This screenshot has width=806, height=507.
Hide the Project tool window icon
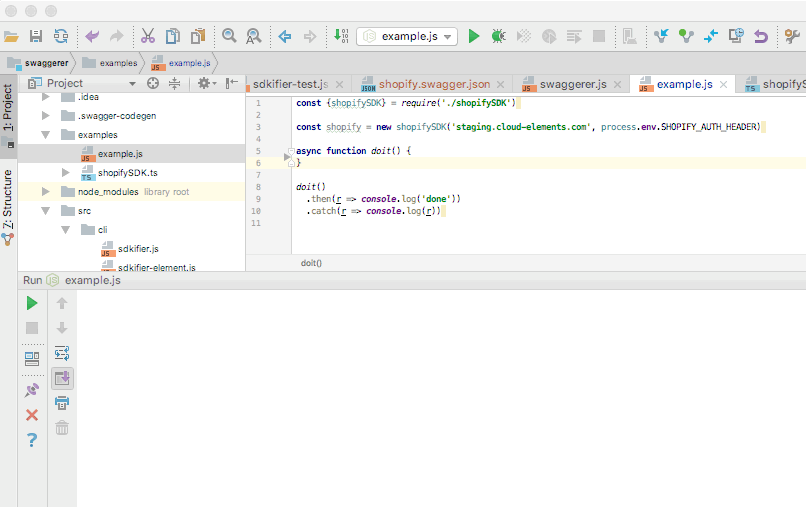pyautogui.click(x=232, y=83)
